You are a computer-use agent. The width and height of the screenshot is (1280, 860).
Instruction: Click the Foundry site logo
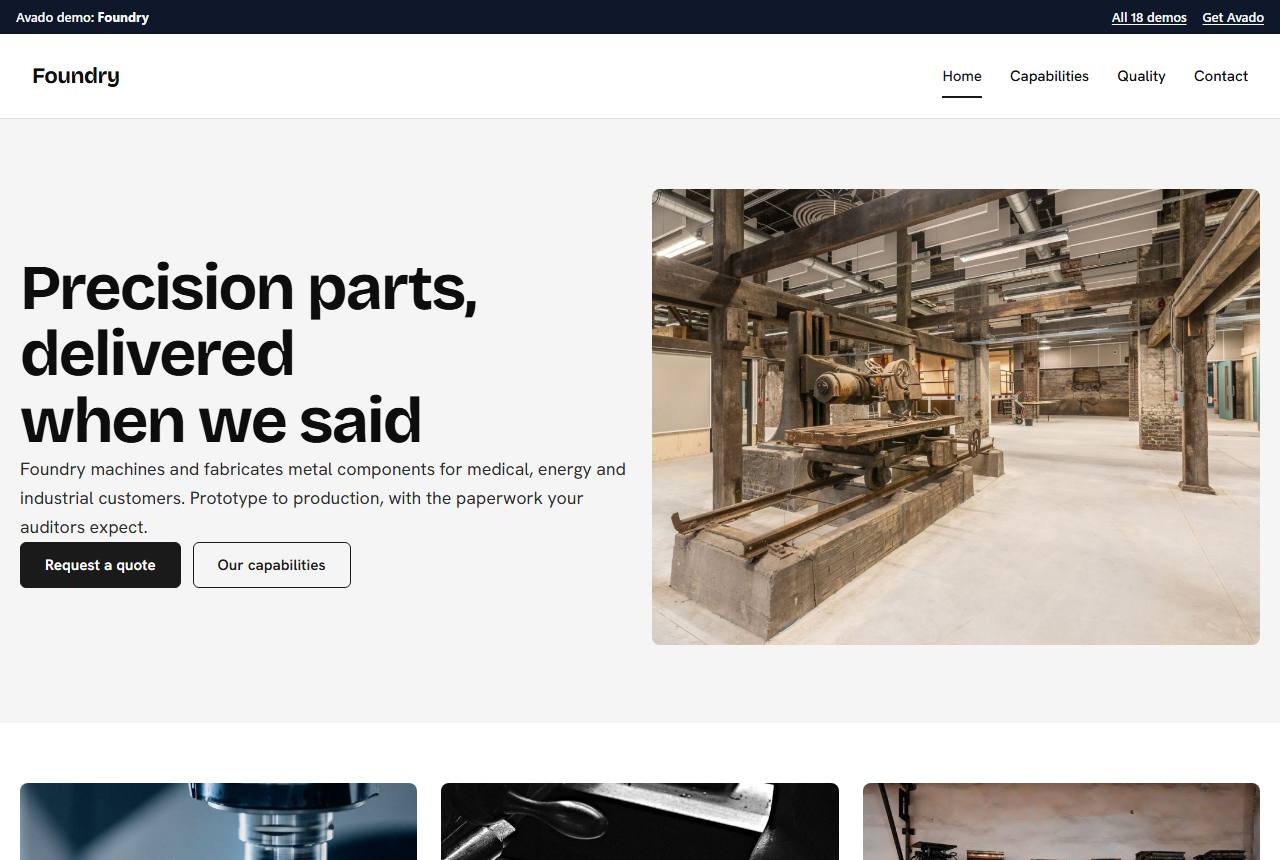(x=76, y=76)
